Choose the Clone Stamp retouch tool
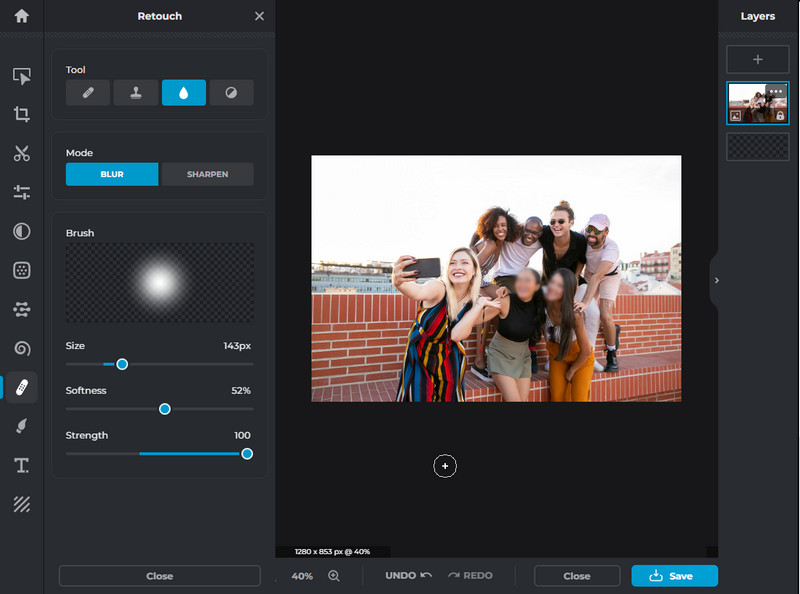The height and width of the screenshot is (594, 800). click(x=136, y=93)
